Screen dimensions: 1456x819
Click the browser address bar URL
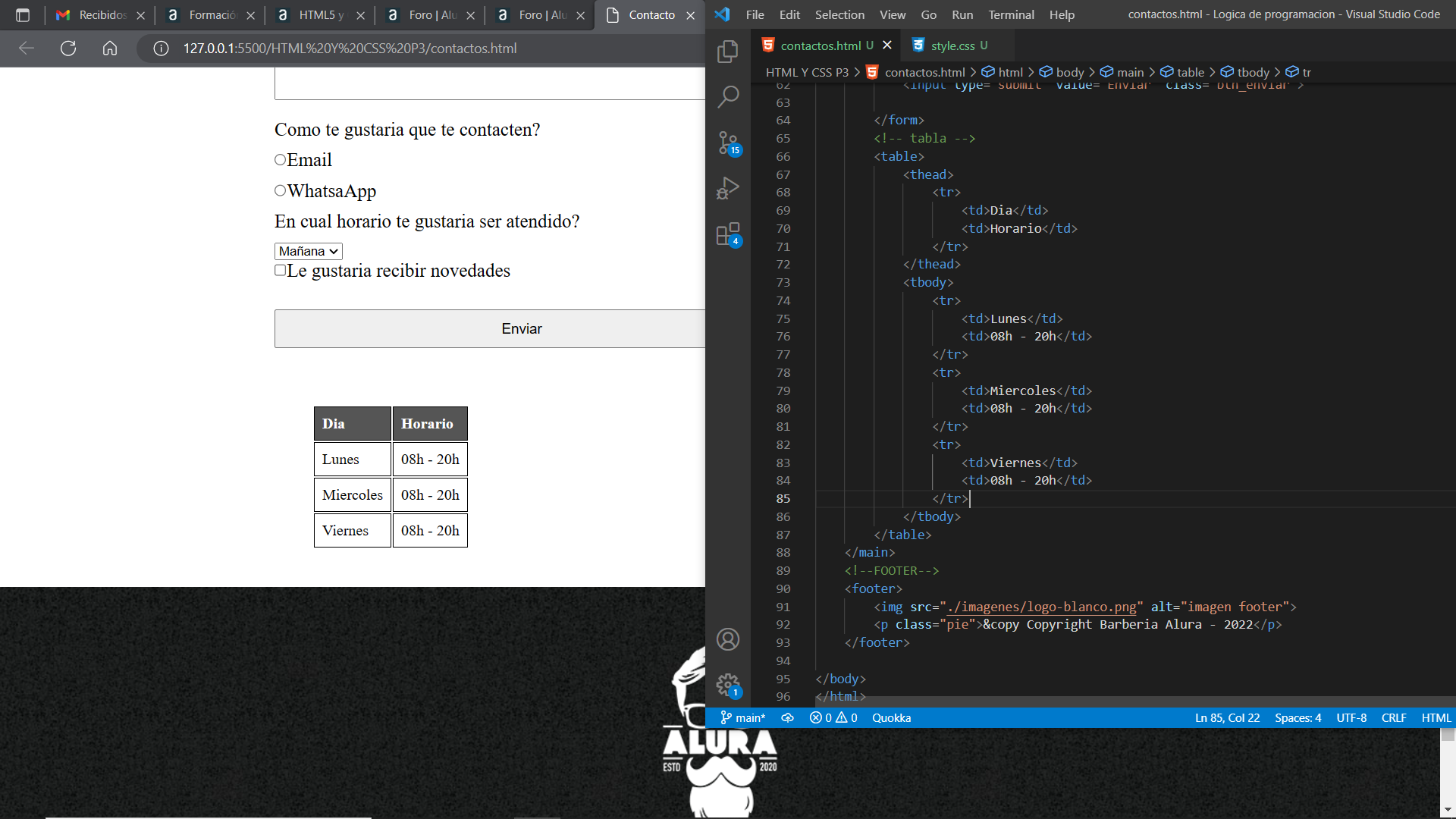[x=350, y=49]
